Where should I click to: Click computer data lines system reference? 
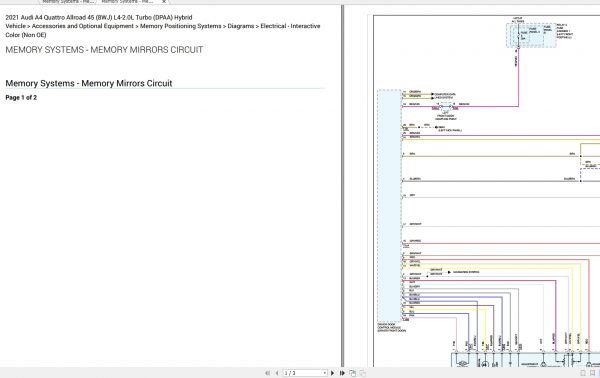[444, 96]
